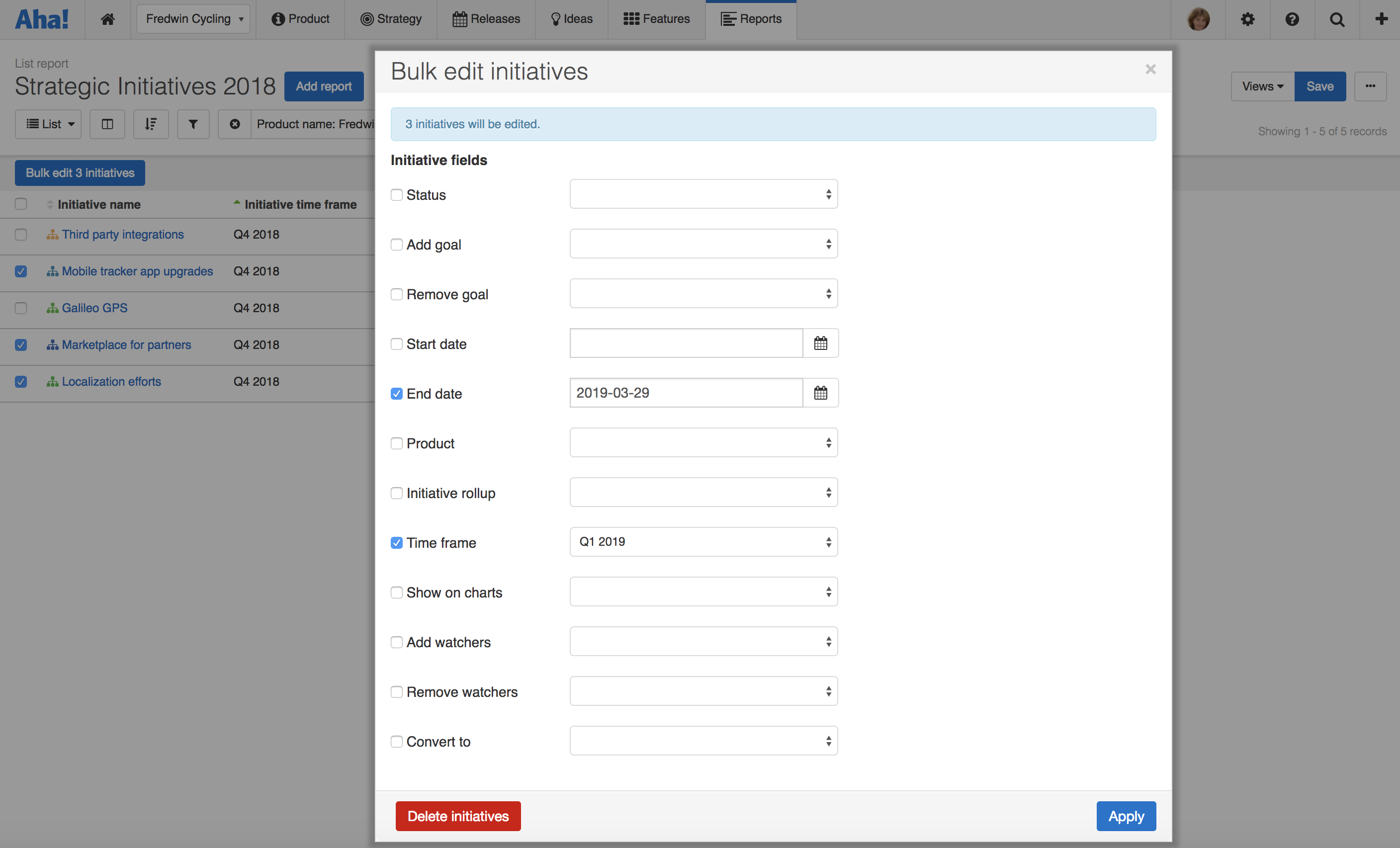Image resolution: width=1400 pixels, height=848 pixels.
Task: Click the red Delete initiatives button
Action: pyautogui.click(x=458, y=816)
